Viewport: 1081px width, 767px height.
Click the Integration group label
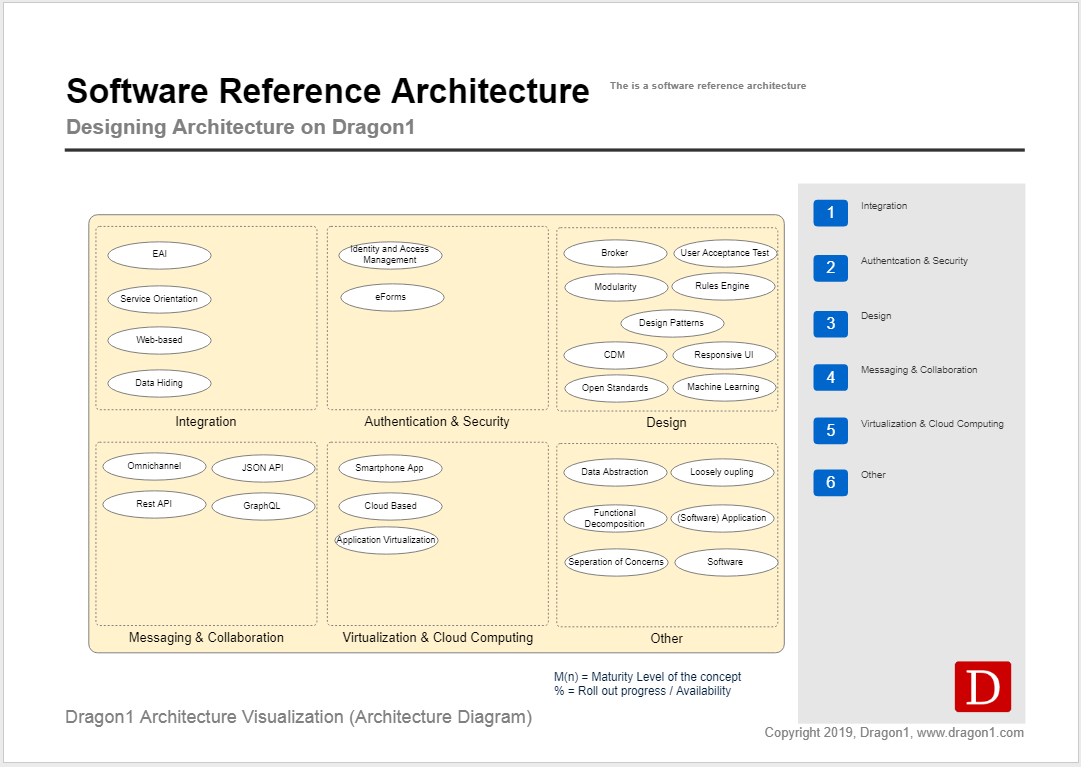coord(206,421)
